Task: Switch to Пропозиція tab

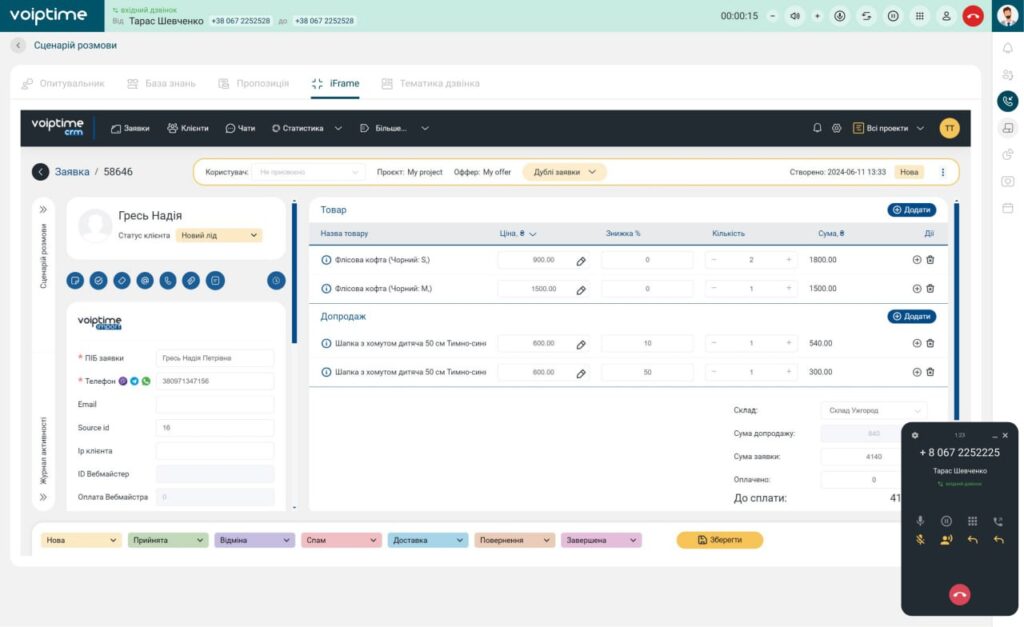Action: click(253, 84)
